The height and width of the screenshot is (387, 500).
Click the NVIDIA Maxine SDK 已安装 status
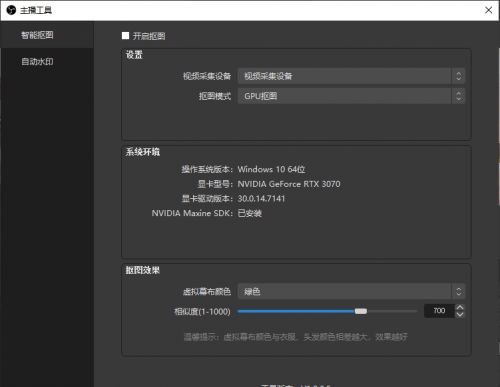tap(250, 213)
